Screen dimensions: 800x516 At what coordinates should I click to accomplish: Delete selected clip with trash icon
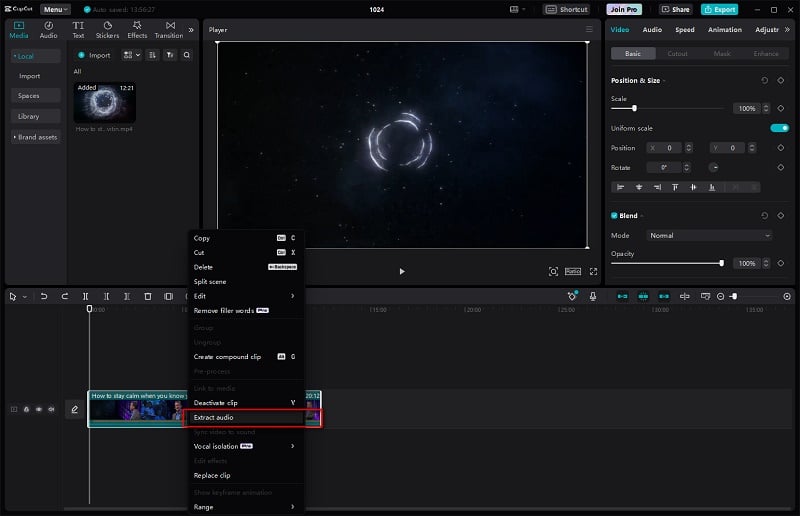148,297
